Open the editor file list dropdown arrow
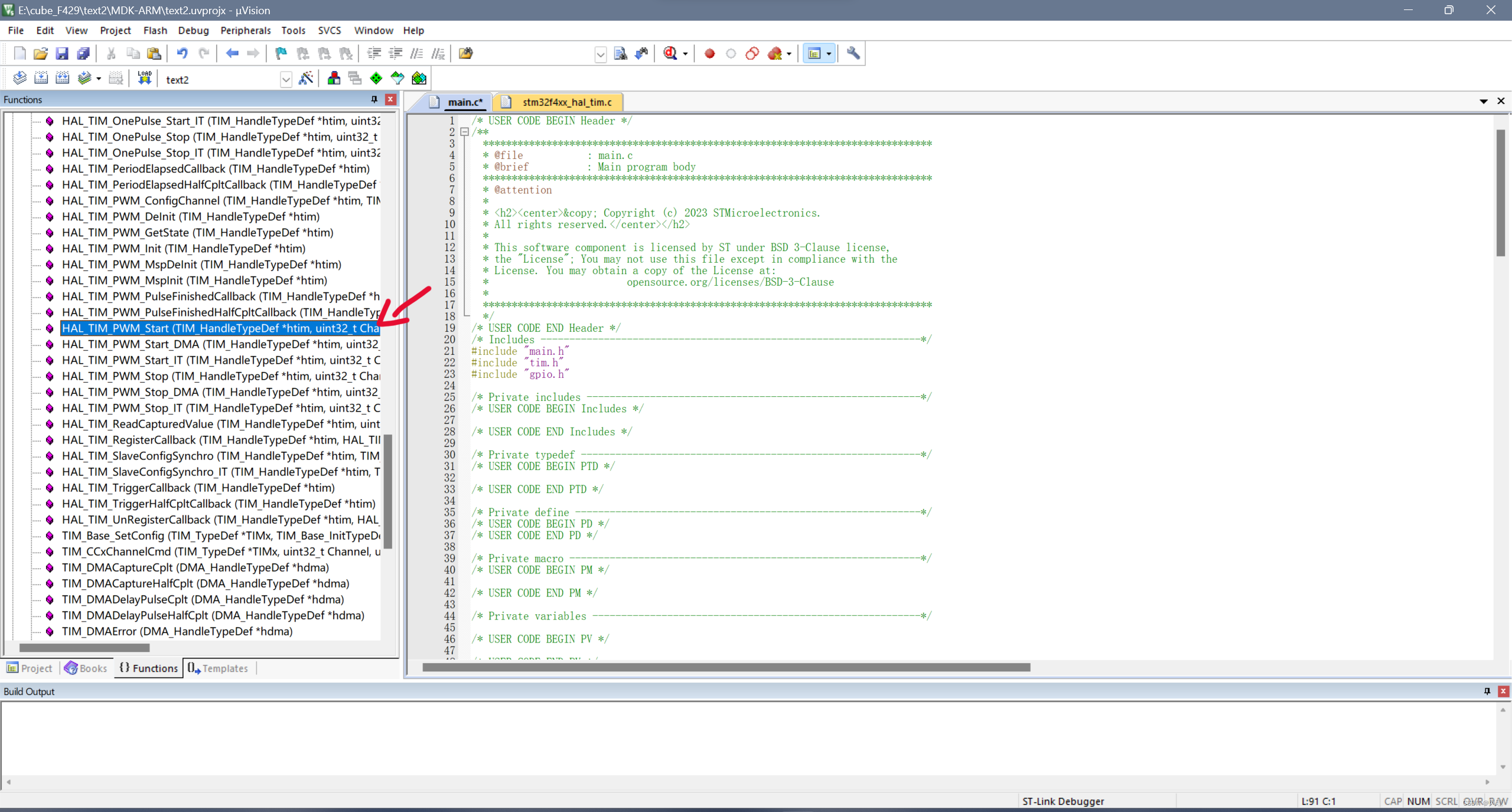The width and height of the screenshot is (1512, 812). 1483,101
